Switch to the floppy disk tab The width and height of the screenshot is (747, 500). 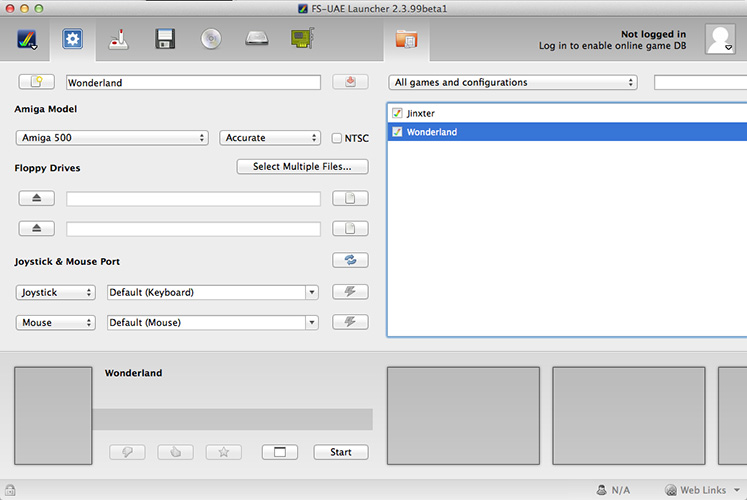166,39
